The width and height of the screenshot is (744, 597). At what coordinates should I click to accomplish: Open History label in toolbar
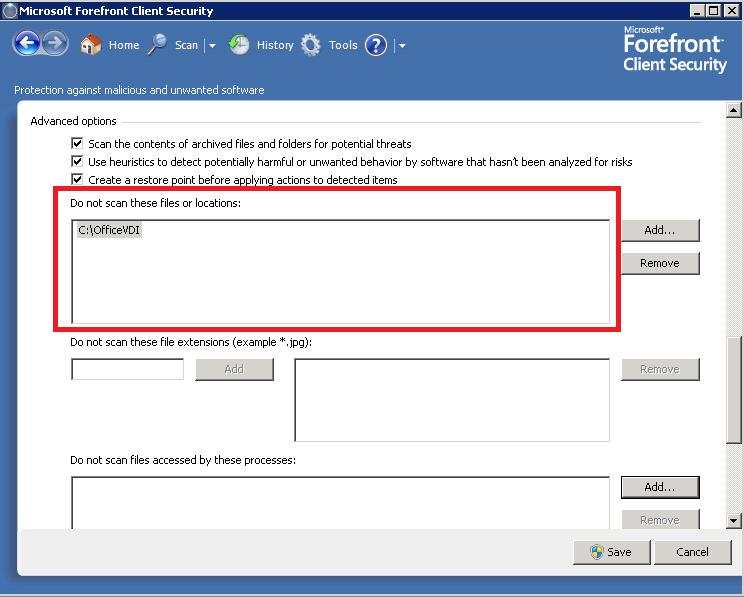point(275,45)
